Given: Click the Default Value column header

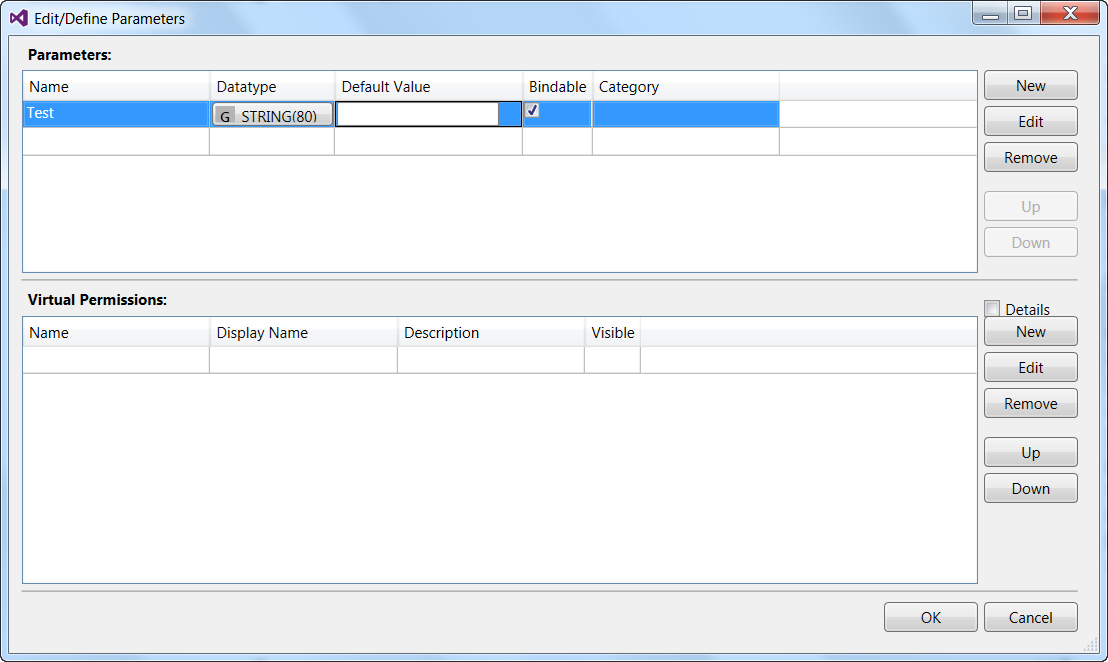Looking at the screenshot, I should click(x=428, y=86).
